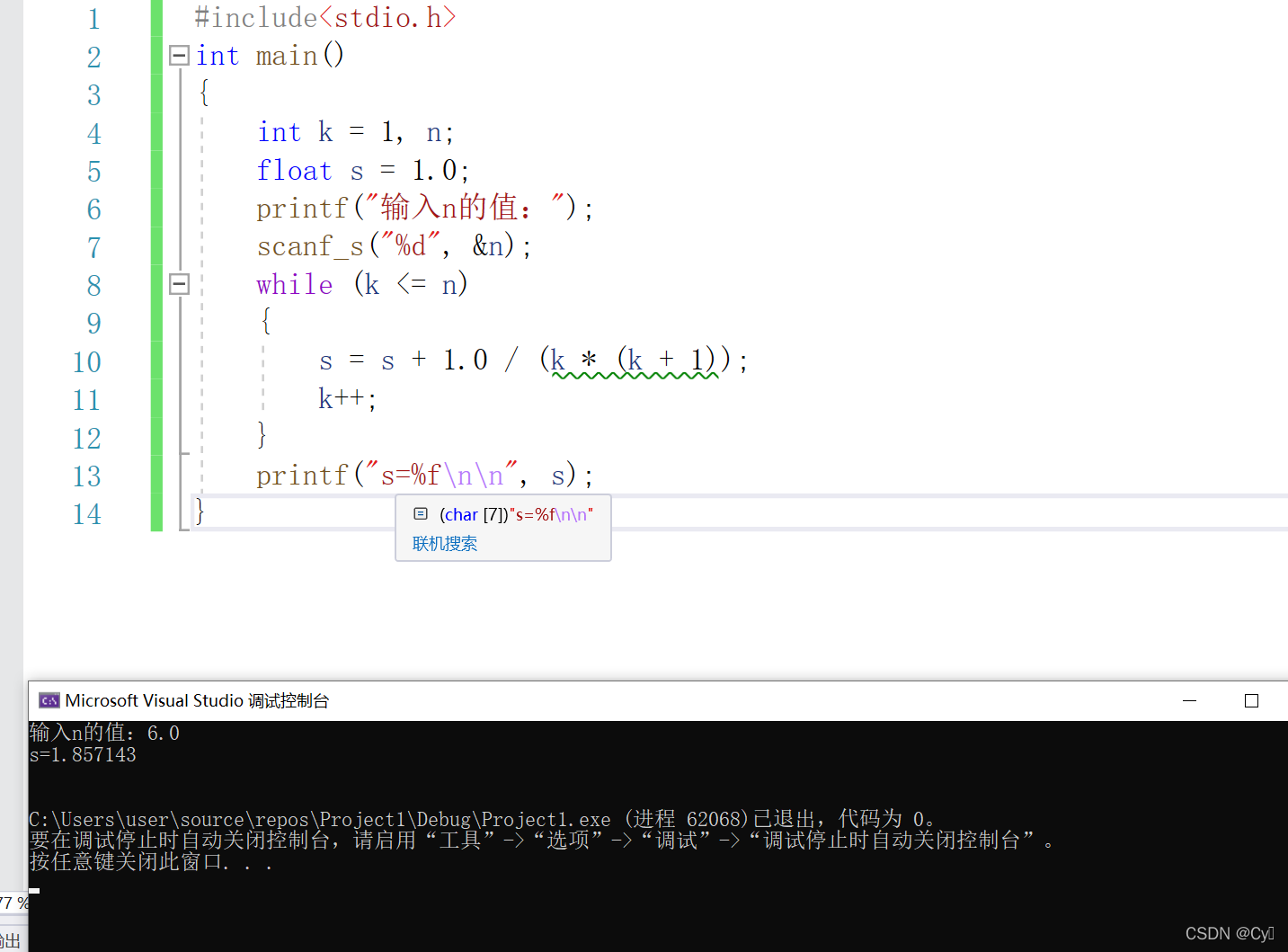Click line number 14 in the gutter

pyautogui.click(x=87, y=514)
